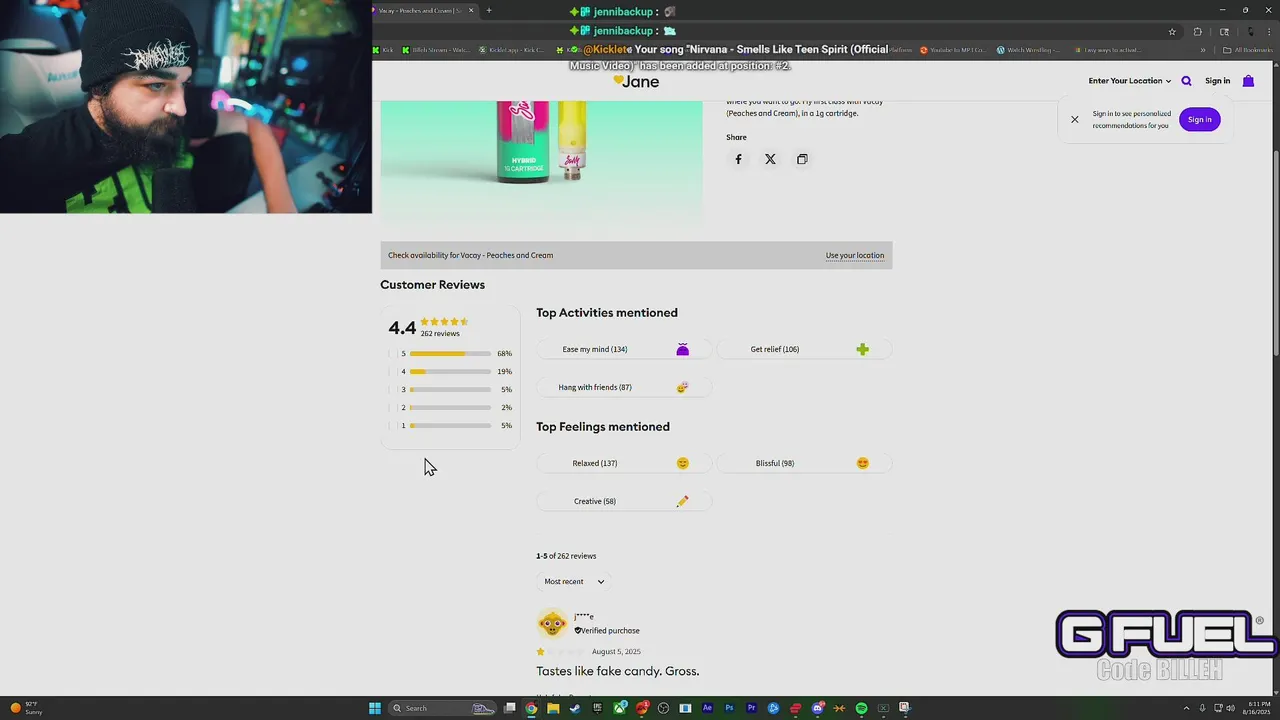Click the 5-star 68% rating bar

tap(450, 354)
